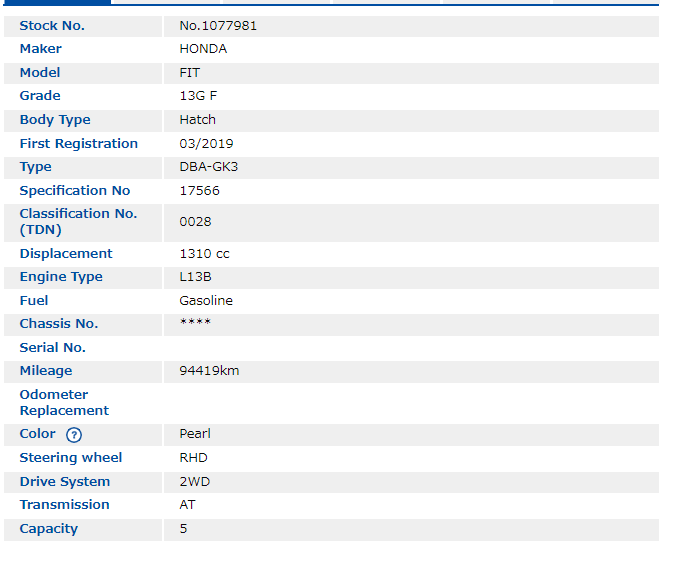Click the Transmission value AT
This screenshot has height=563, width=685.
pos(187,505)
